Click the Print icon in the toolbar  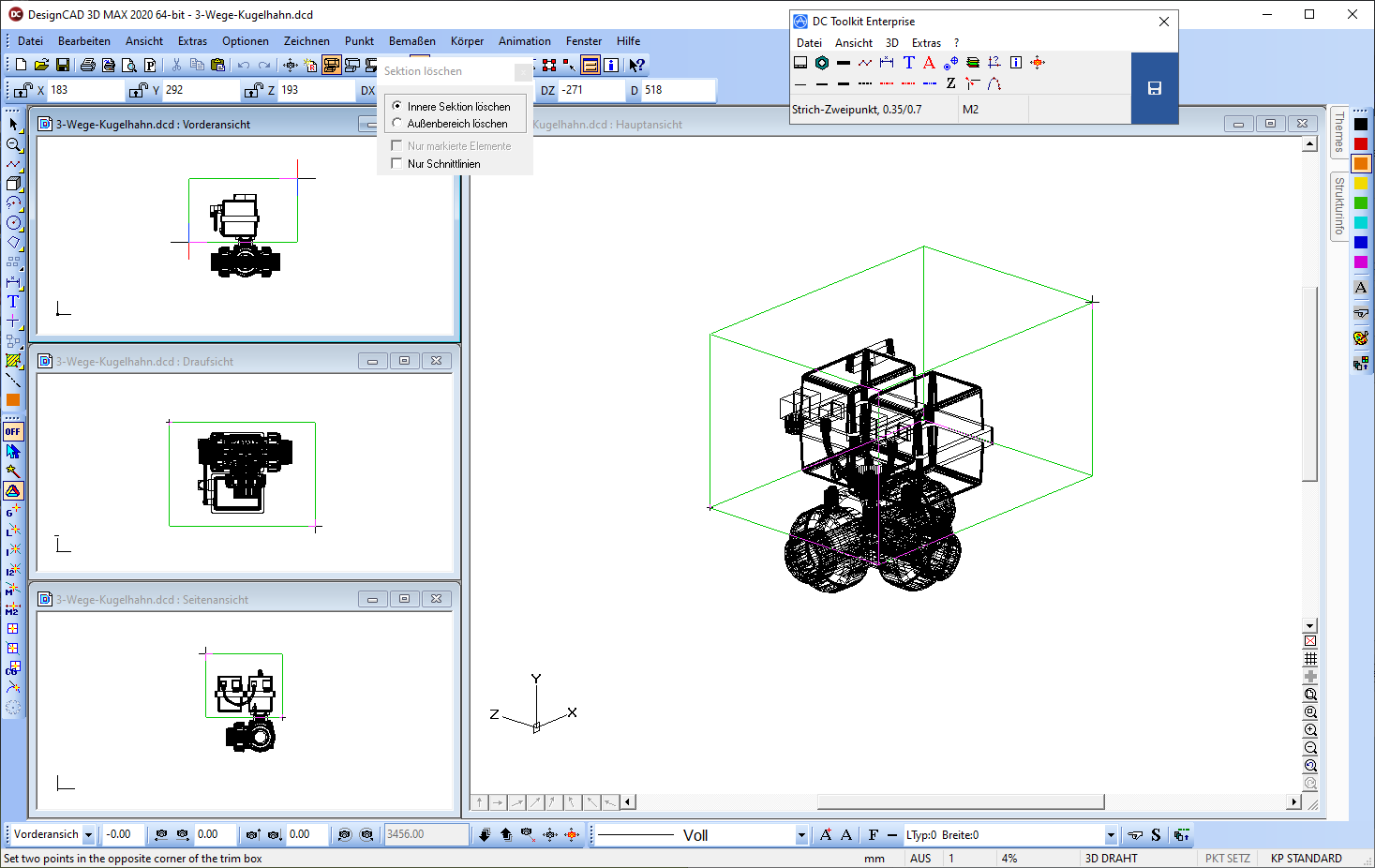[x=87, y=65]
